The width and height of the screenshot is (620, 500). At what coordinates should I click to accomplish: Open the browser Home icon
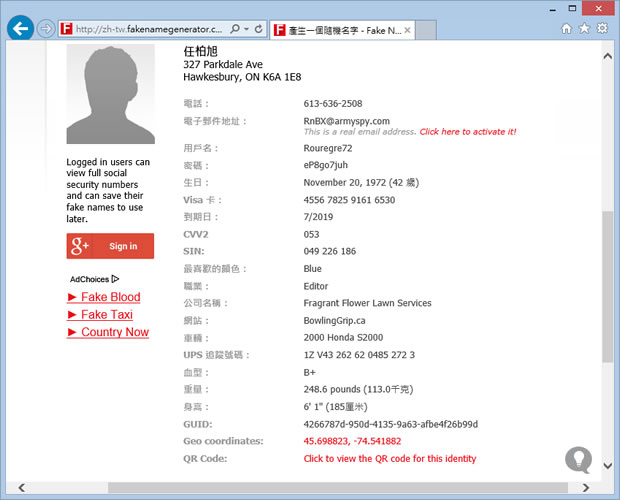coord(567,28)
